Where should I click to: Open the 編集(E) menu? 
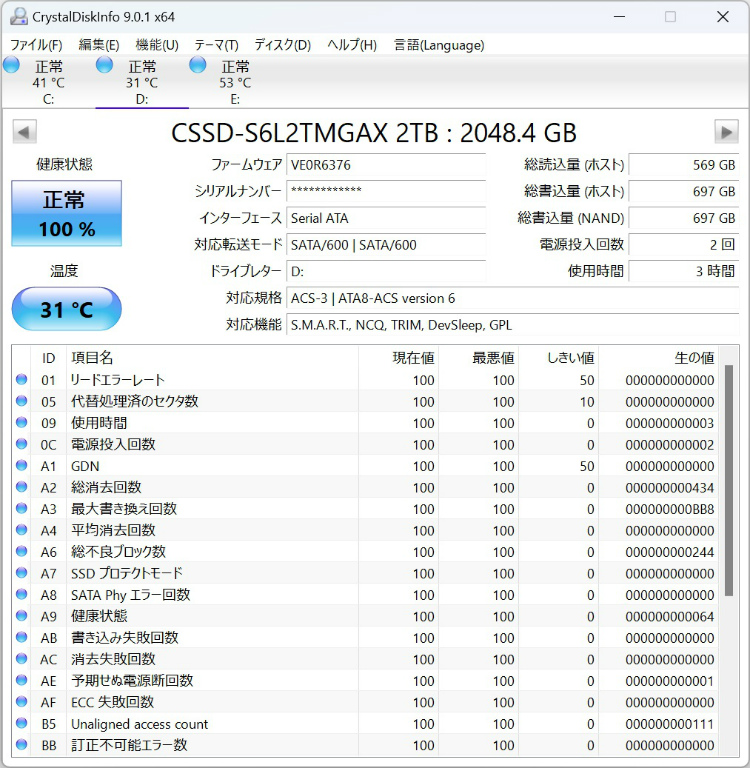point(98,45)
